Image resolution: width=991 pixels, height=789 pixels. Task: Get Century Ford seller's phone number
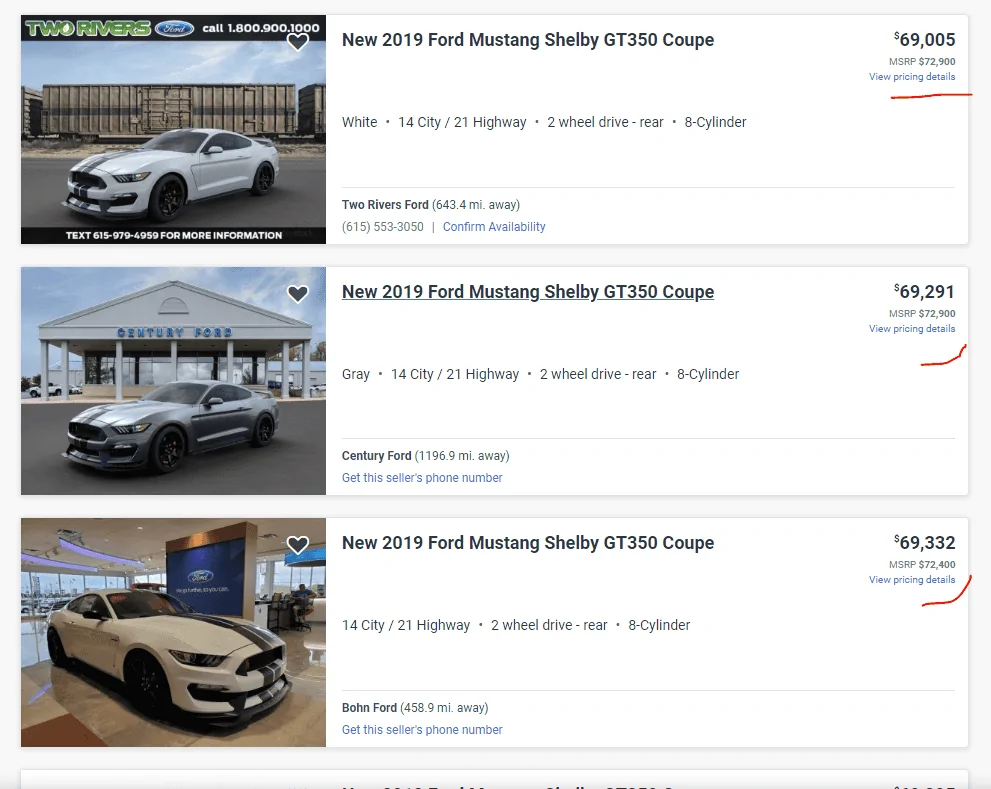pyautogui.click(x=422, y=478)
